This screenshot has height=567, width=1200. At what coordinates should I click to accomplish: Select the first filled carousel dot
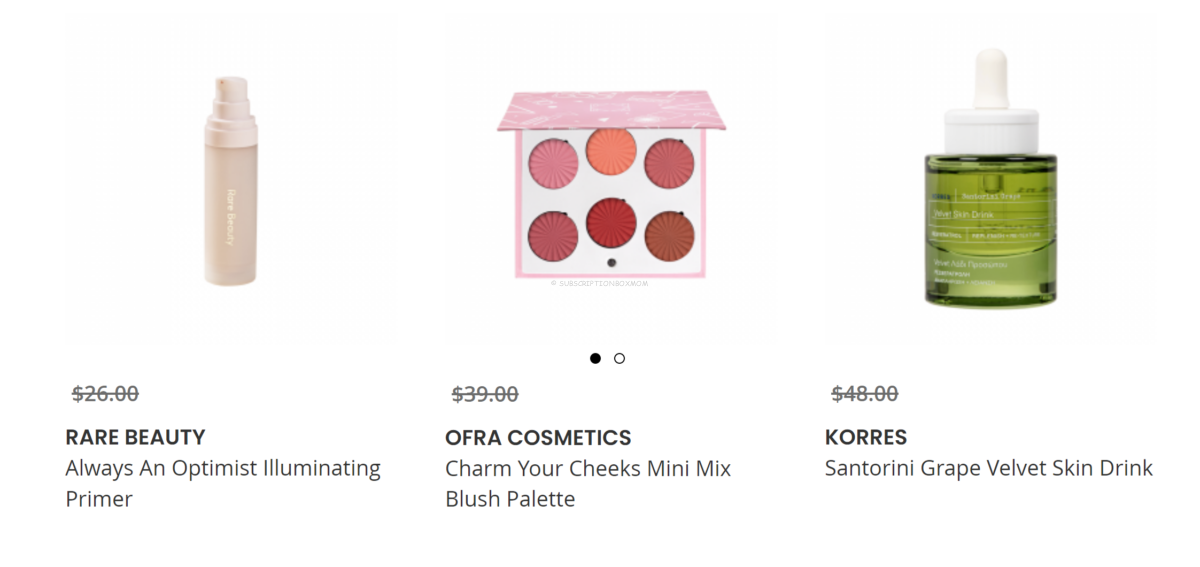(596, 358)
